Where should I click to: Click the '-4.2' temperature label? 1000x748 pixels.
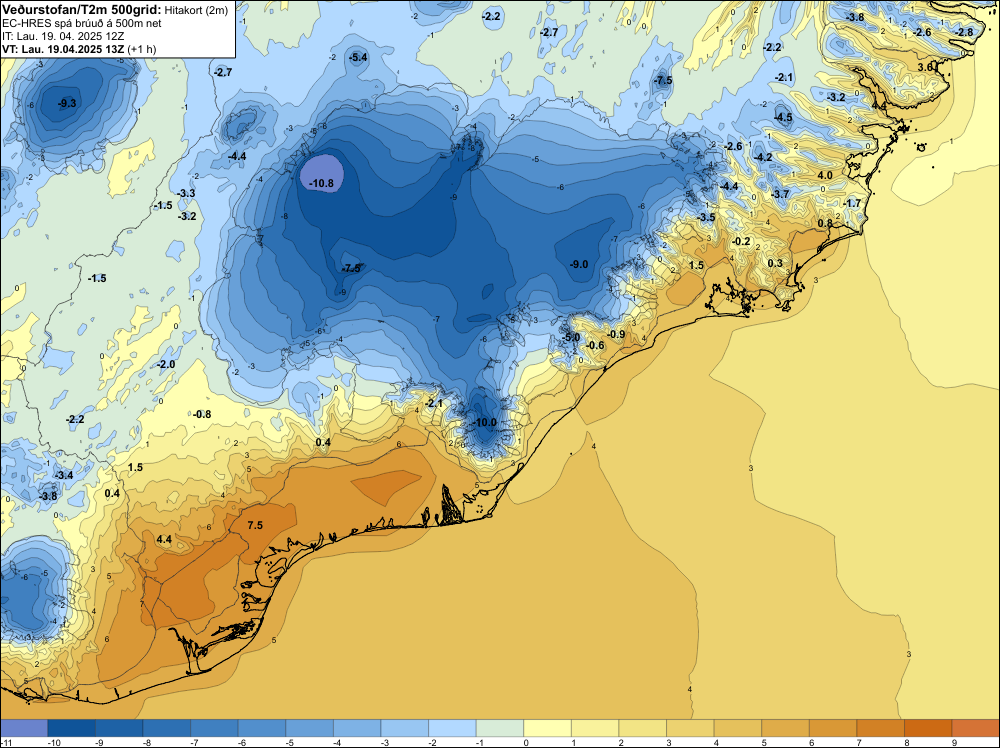click(762, 157)
